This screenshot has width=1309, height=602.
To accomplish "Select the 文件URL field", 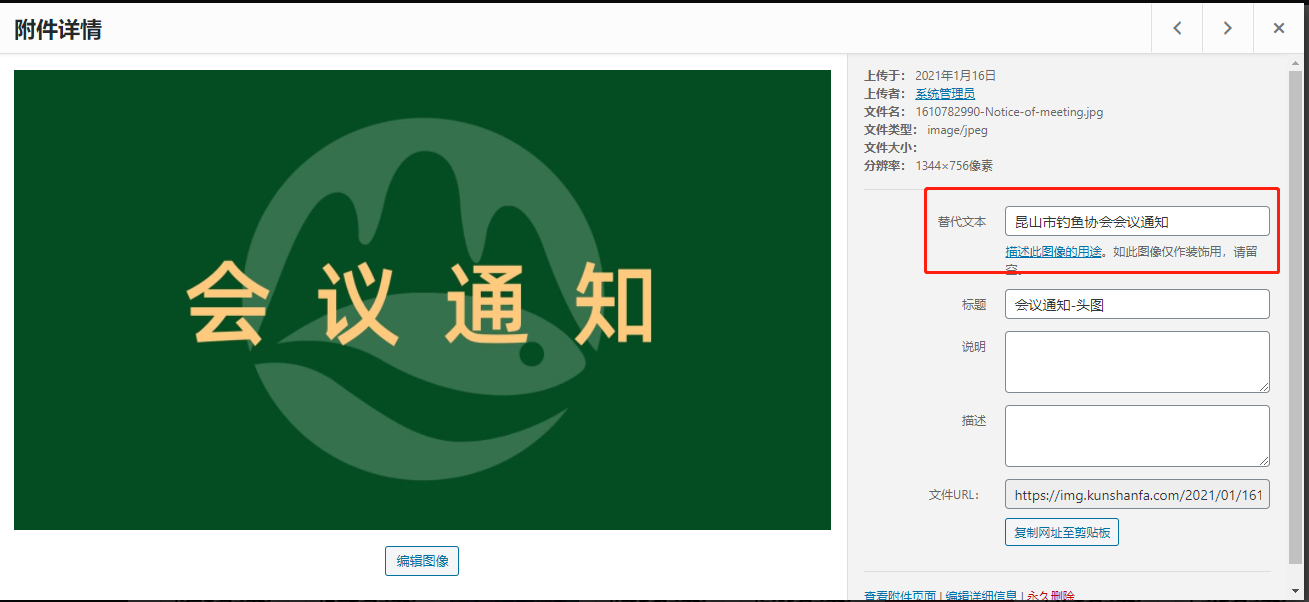I will [1137, 494].
